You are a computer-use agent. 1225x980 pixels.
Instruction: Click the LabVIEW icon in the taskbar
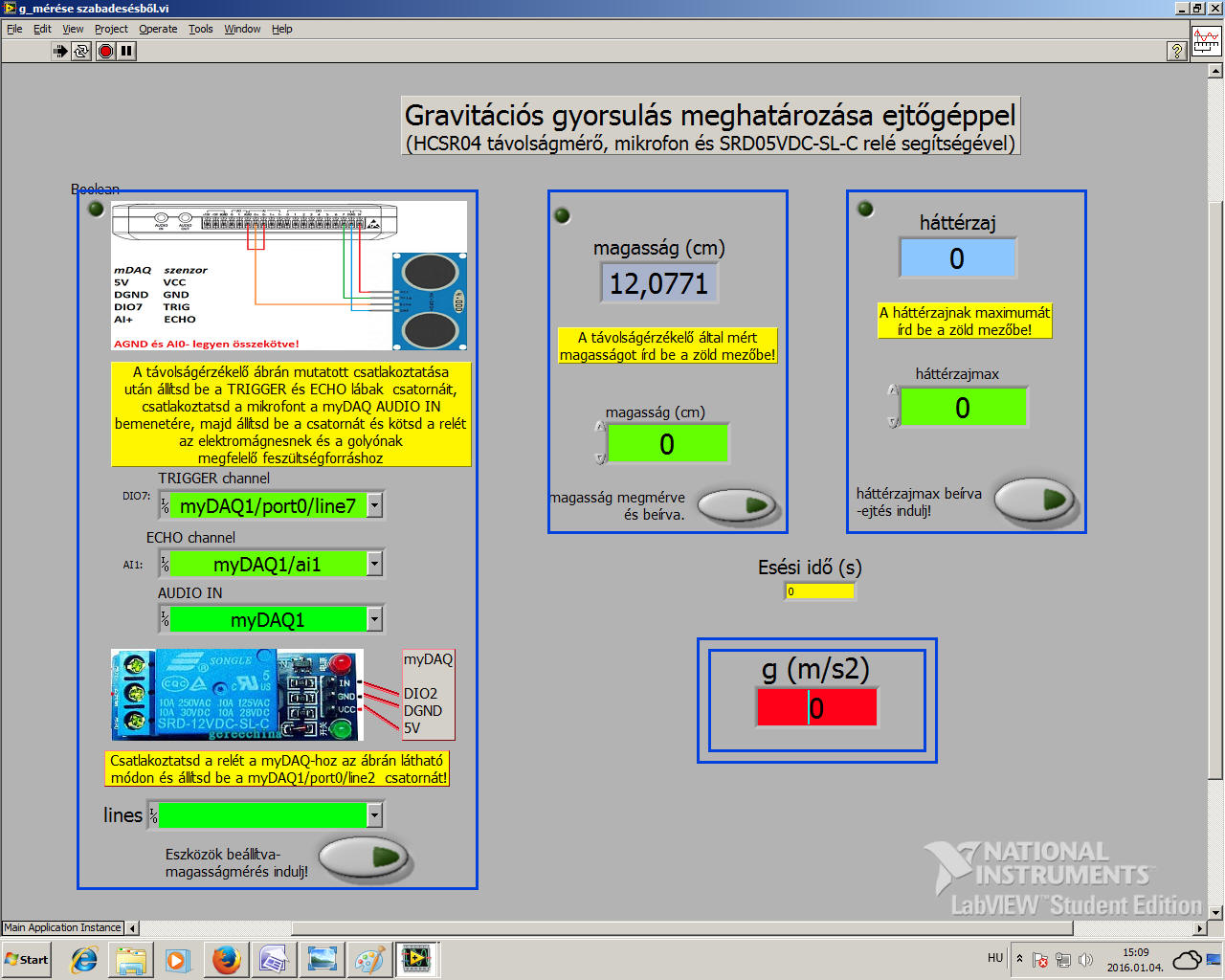pyautogui.click(x=416, y=959)
